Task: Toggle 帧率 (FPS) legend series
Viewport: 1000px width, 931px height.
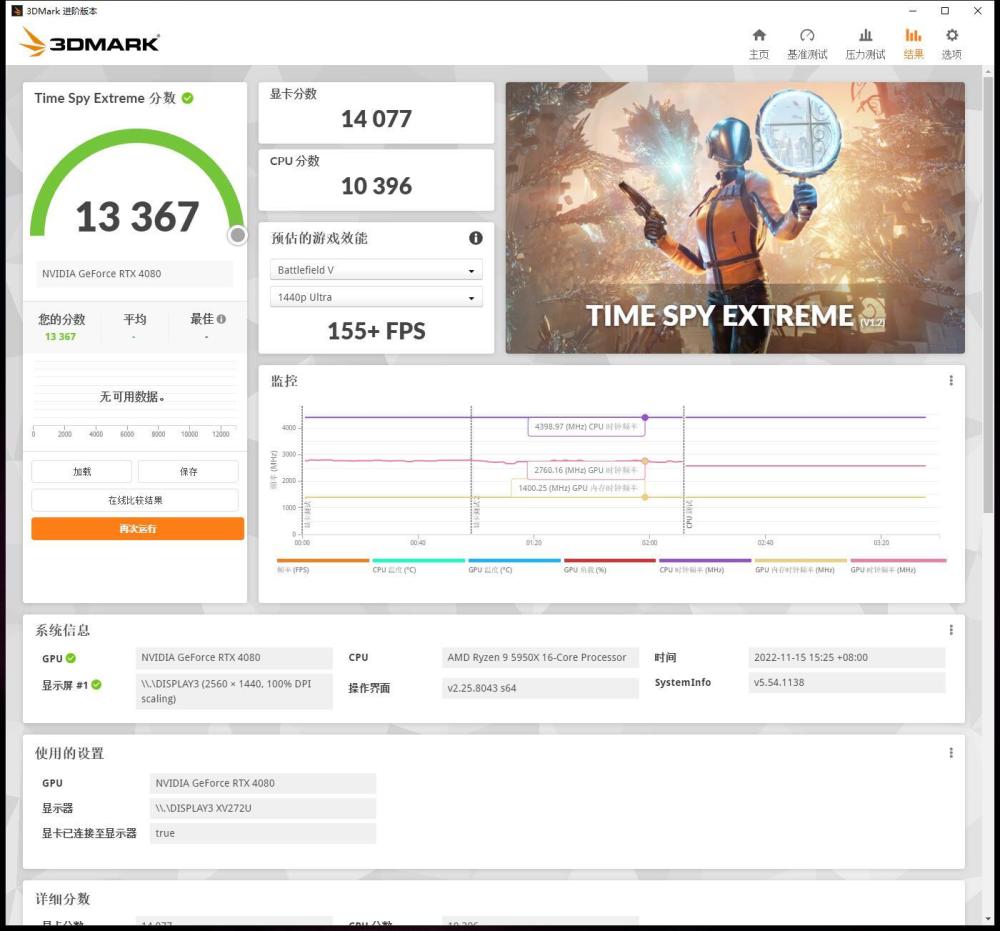Action: (323, 566)
